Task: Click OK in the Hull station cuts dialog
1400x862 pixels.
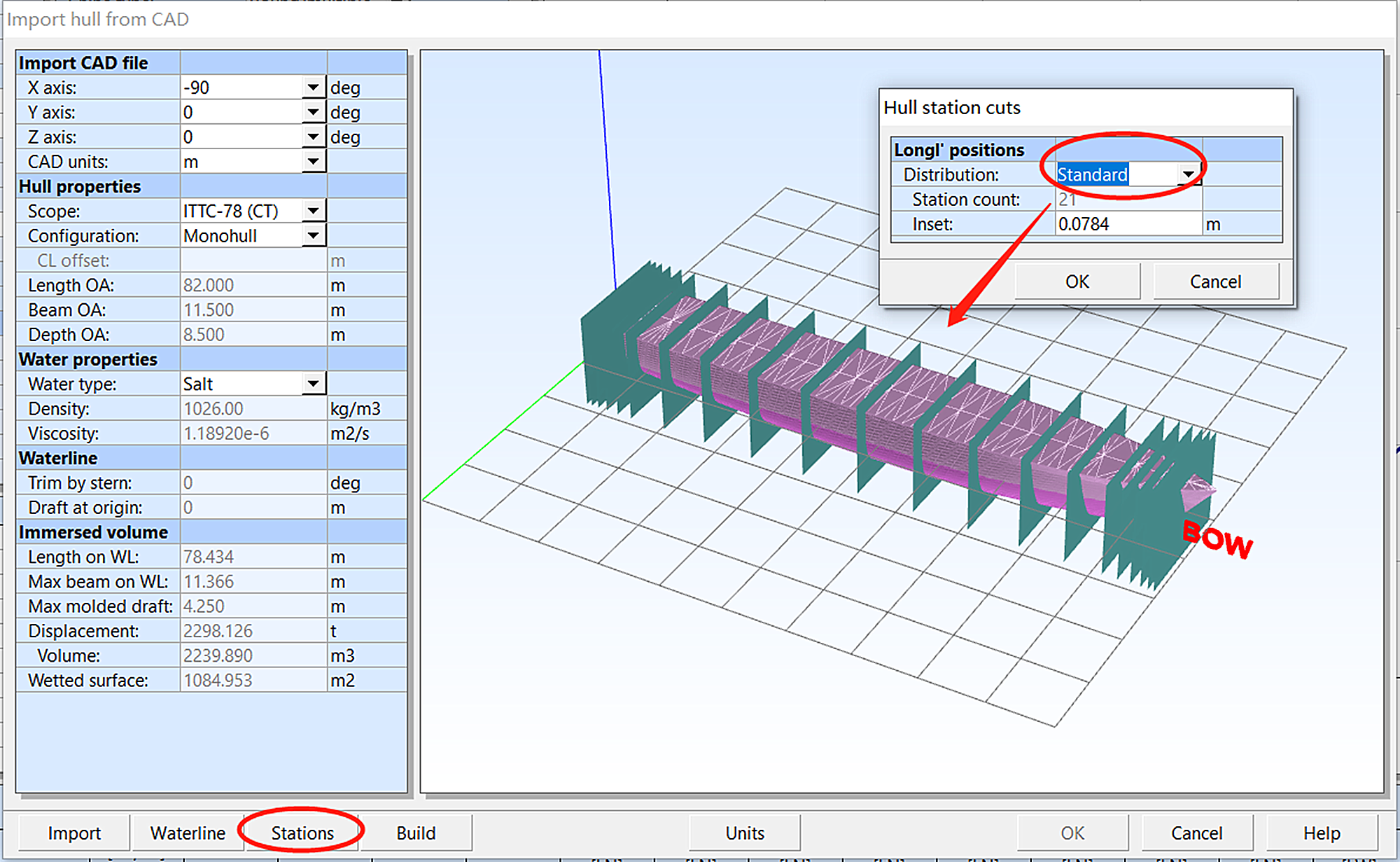Action: click(1077, 281)
